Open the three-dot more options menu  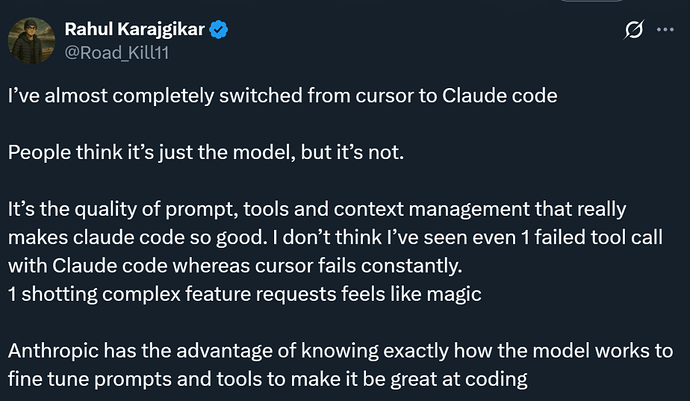pyautogui.click(x=664, y=32)
